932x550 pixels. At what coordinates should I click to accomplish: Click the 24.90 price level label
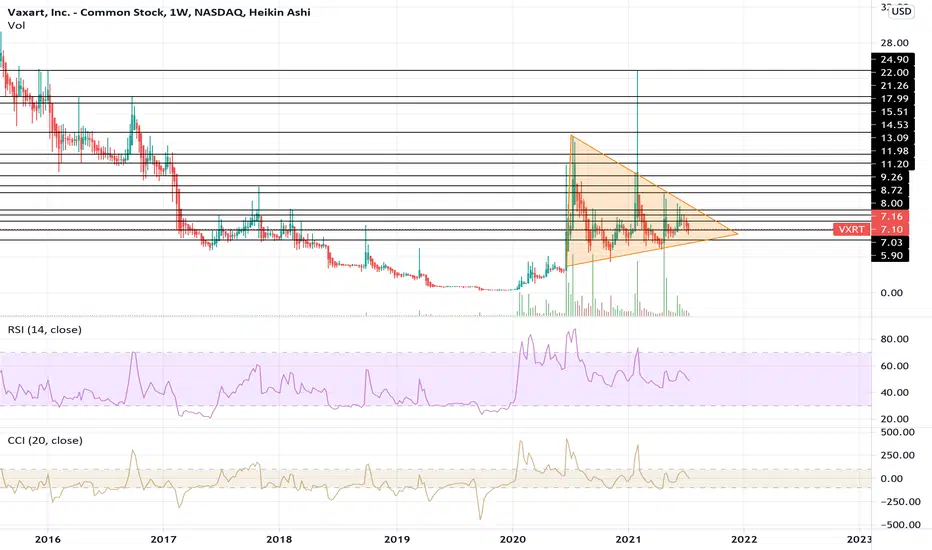pos(895,59)
